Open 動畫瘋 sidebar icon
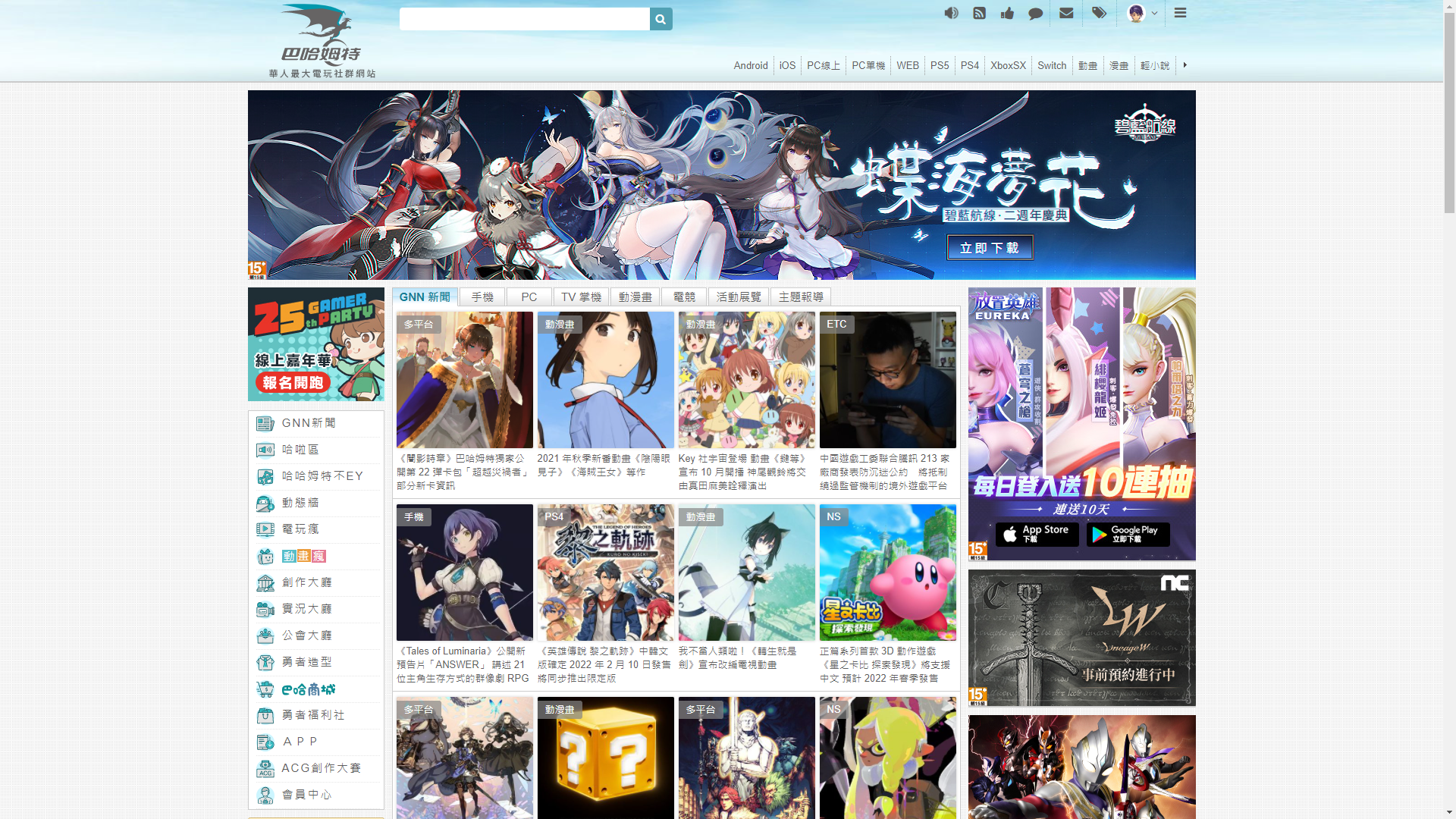Screen dimensions: 1456x819 (x=265, y=557)
